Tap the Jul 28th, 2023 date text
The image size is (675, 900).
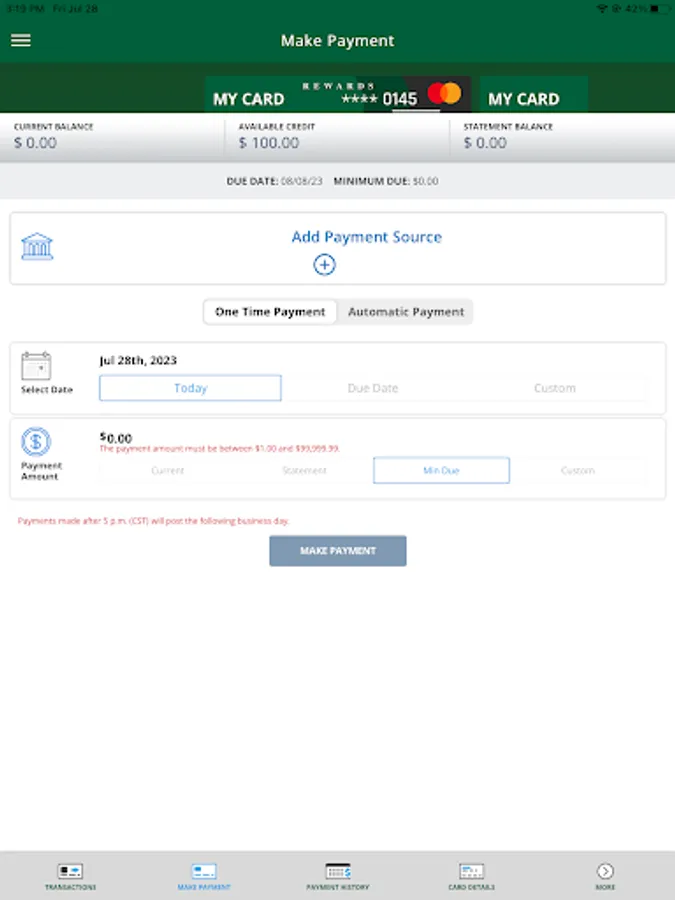[138, 360]
